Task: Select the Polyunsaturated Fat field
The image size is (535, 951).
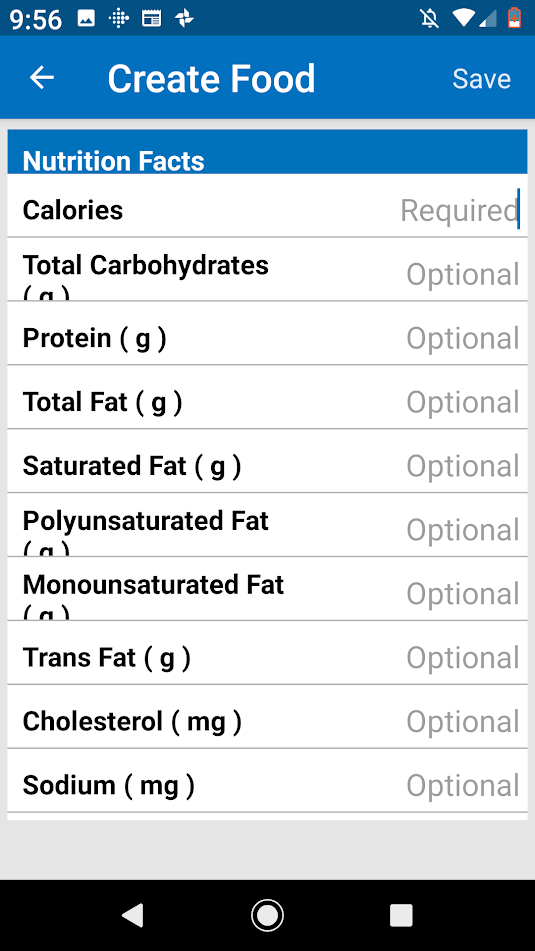Action: click(x=268, y=525)
